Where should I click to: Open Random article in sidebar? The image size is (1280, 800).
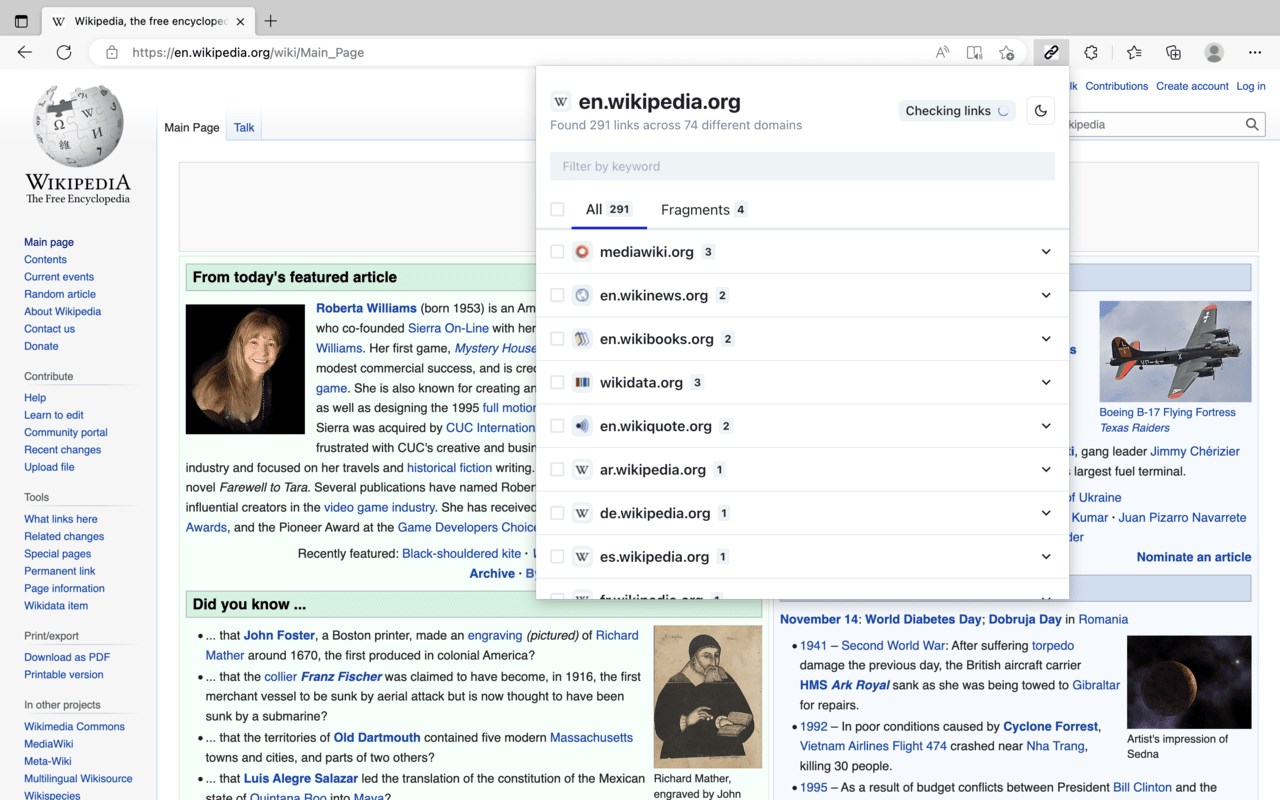pyautogui.click(x=60, y=294)
